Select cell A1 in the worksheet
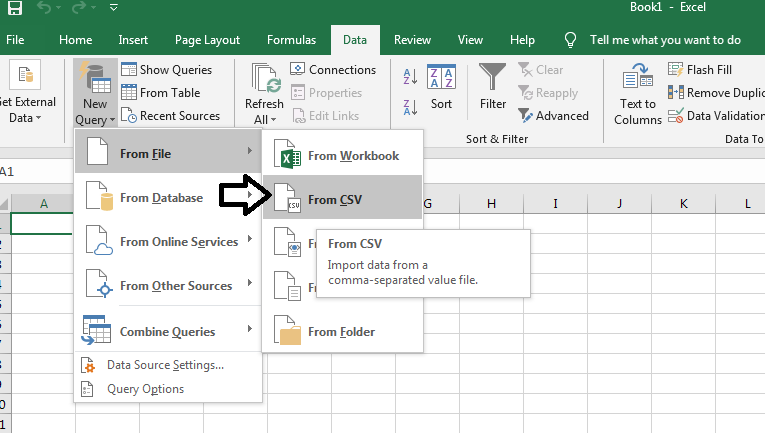Screen dimensions: 765x433 click(x=42, y=223)
